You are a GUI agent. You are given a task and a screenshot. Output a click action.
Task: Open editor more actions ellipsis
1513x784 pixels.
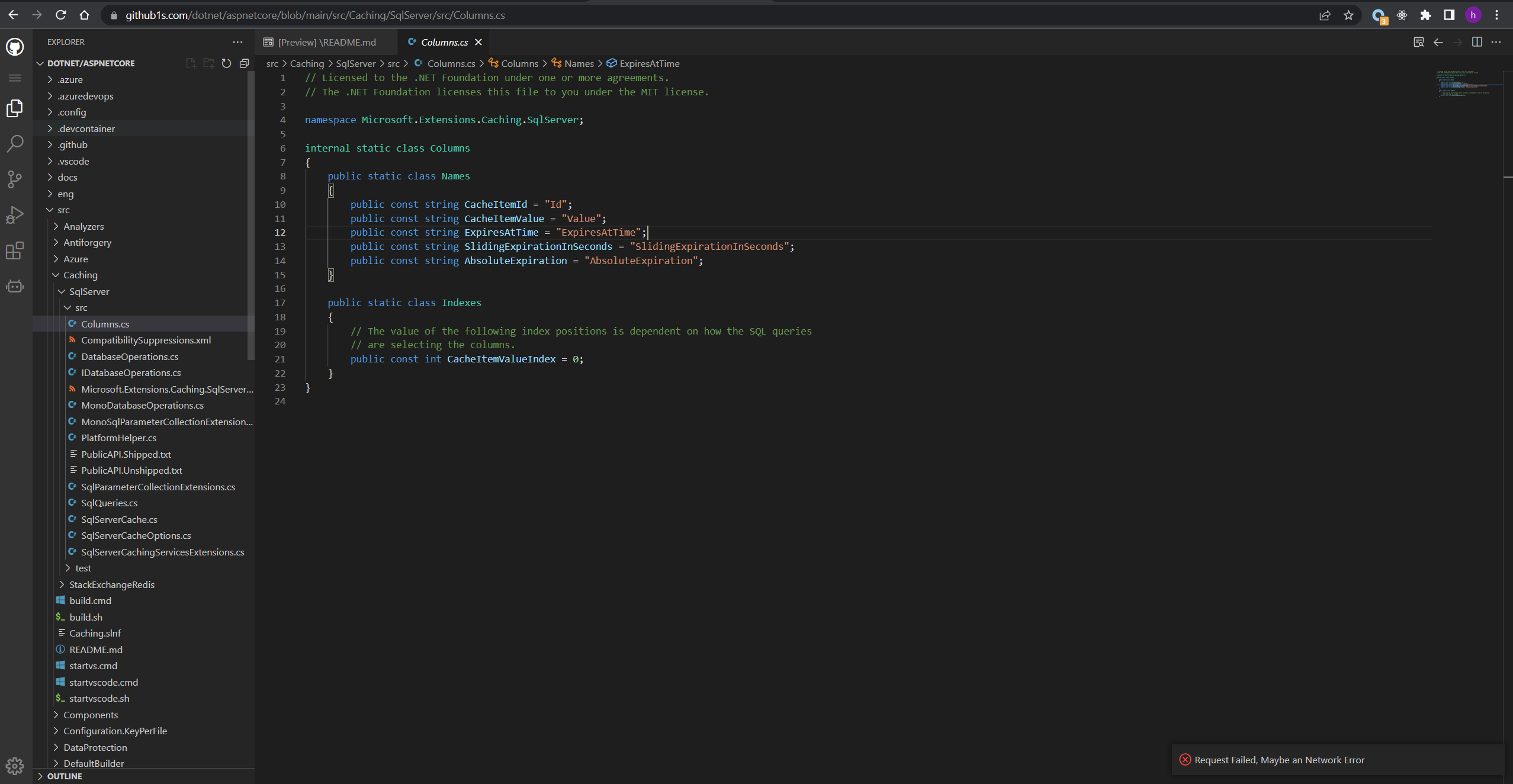1496,42
